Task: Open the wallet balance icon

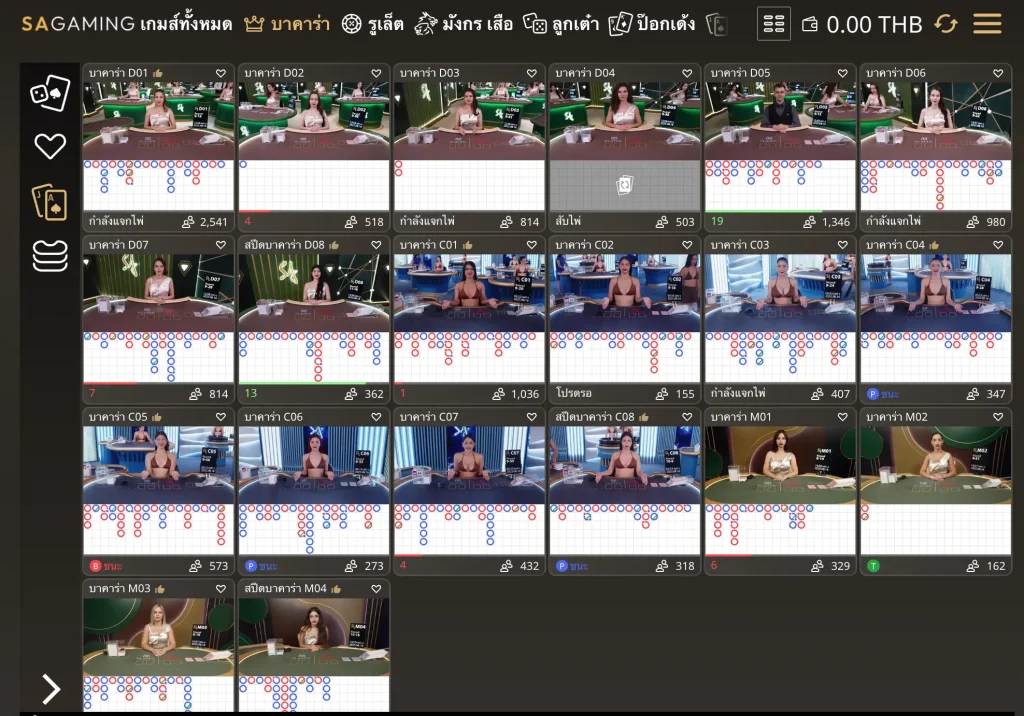Action: point(811,25)
